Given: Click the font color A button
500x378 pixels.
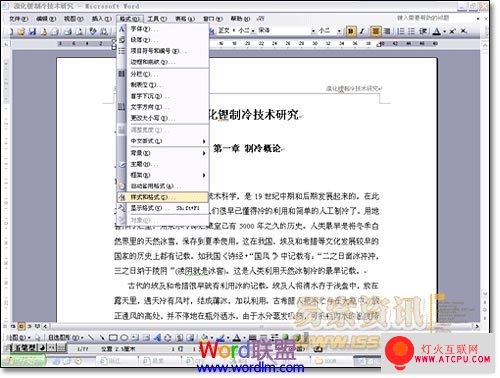Looking at the screenshot, I should (436, 31).
